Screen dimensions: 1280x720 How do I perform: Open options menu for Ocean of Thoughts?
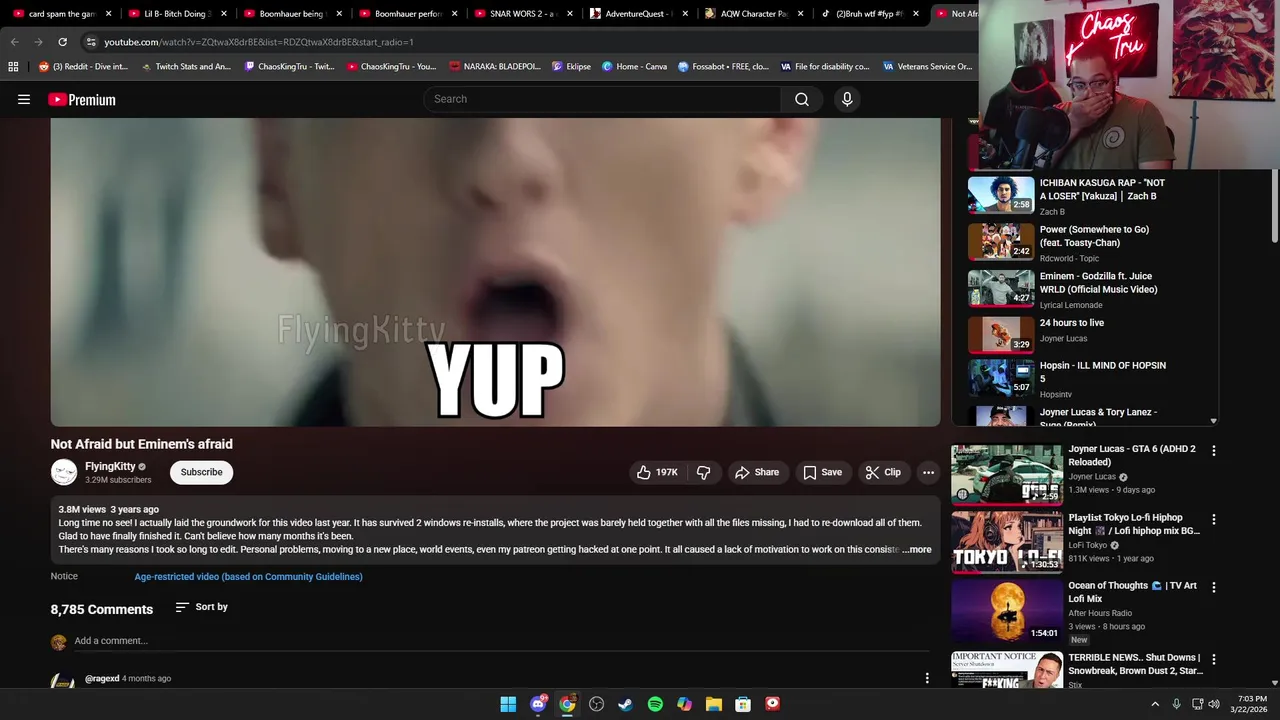[1213, 588]
